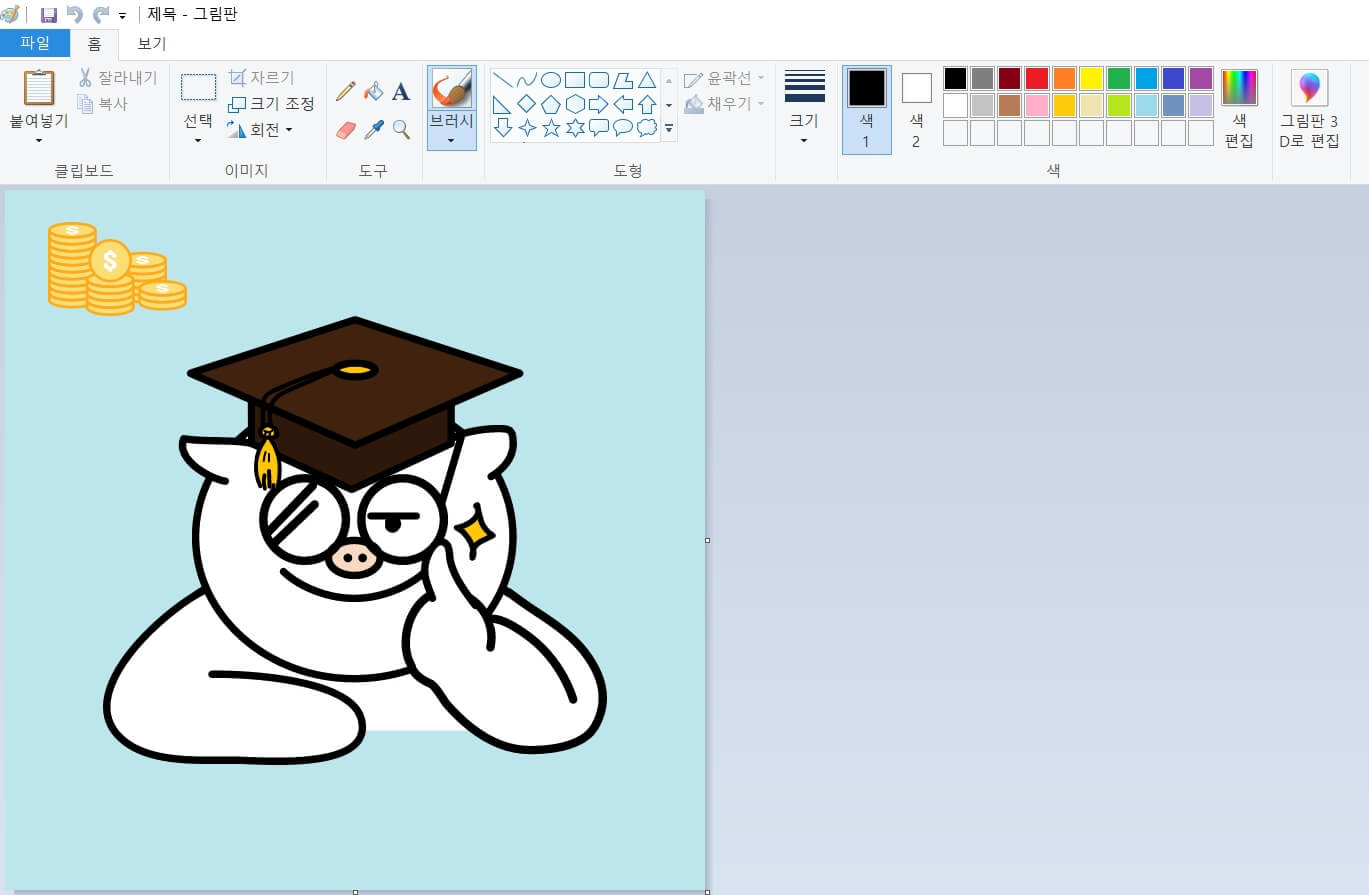Click 복사 (Copy) button
1369x895 pixels.
point(103,103)
